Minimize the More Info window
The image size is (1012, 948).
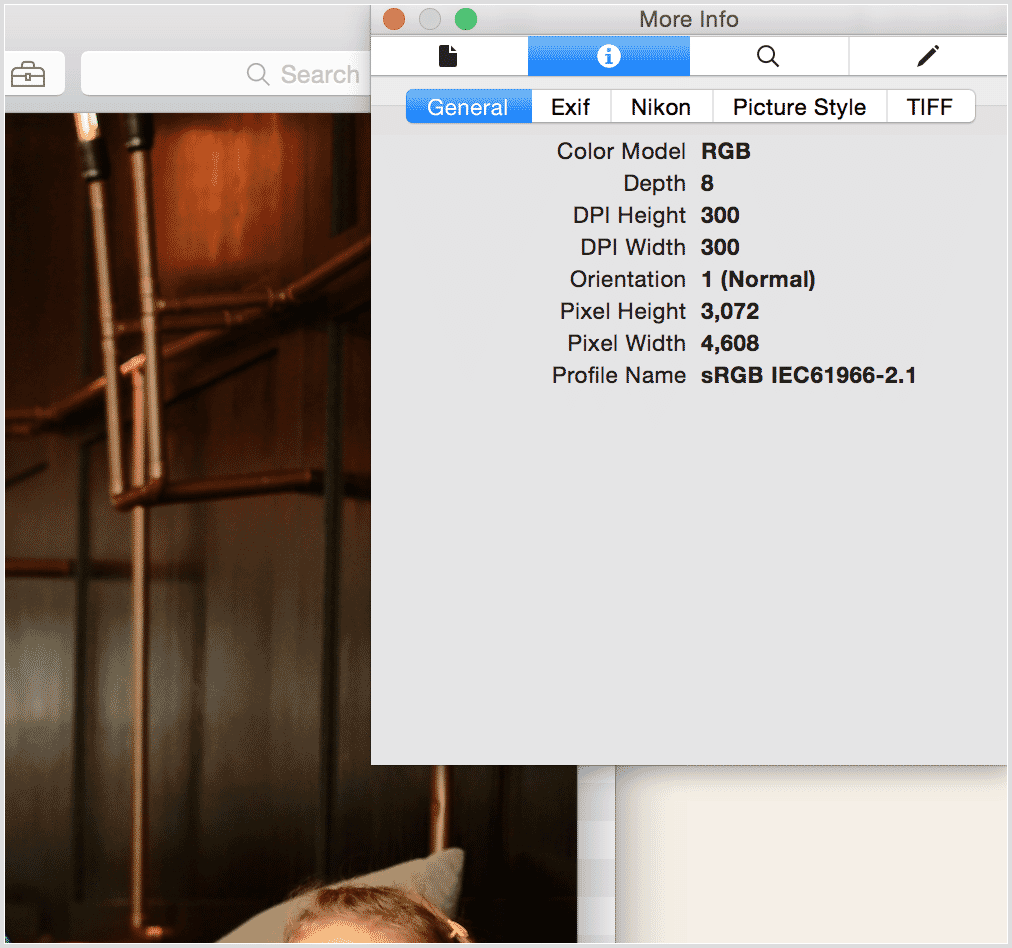pyautogui.click(x=430, y=19)
